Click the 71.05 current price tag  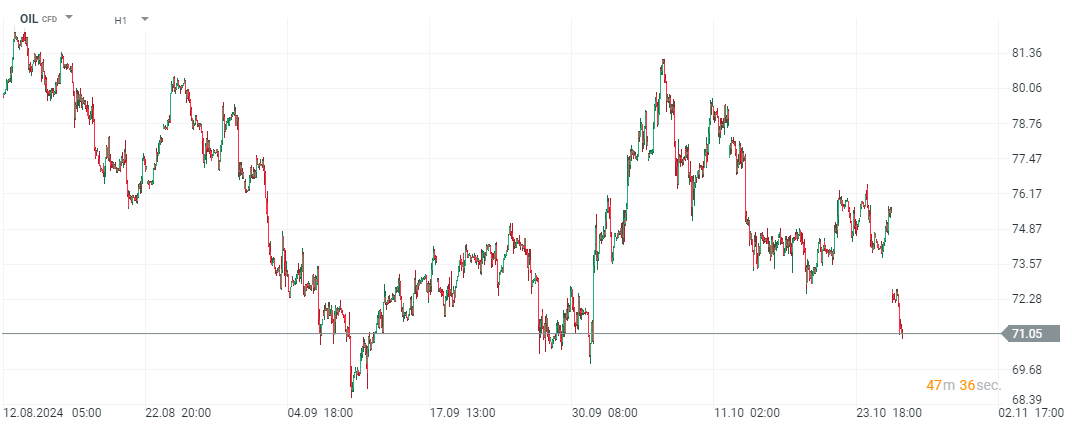click(x=1027, y=334)
